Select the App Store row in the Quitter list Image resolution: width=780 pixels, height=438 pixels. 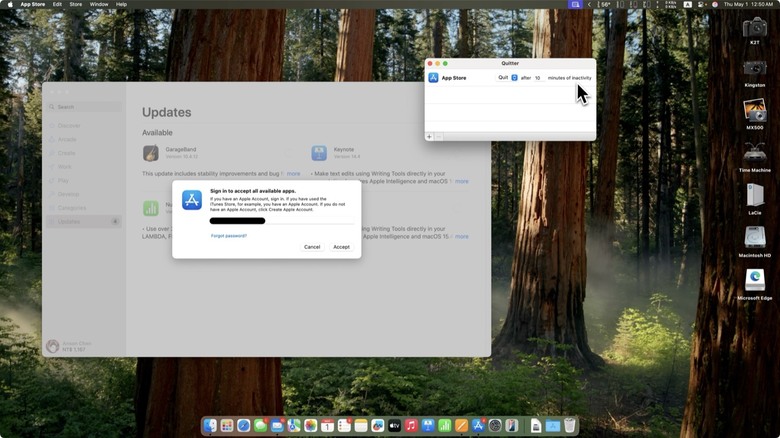(510, 78)
